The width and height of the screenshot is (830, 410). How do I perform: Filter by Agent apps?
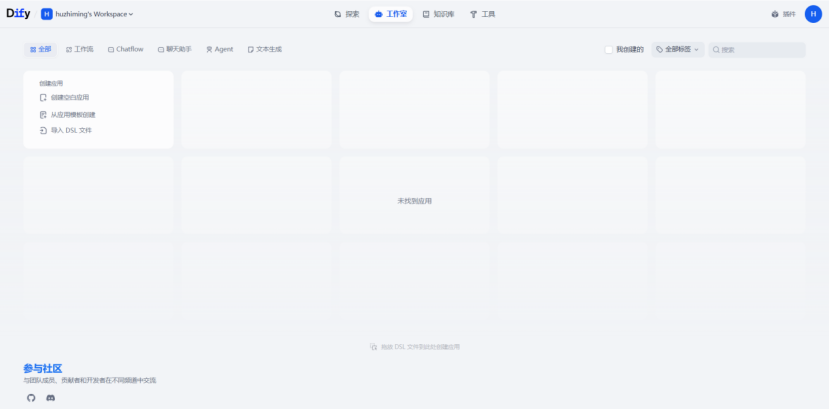pyautogui.click(x=220, y=49)
